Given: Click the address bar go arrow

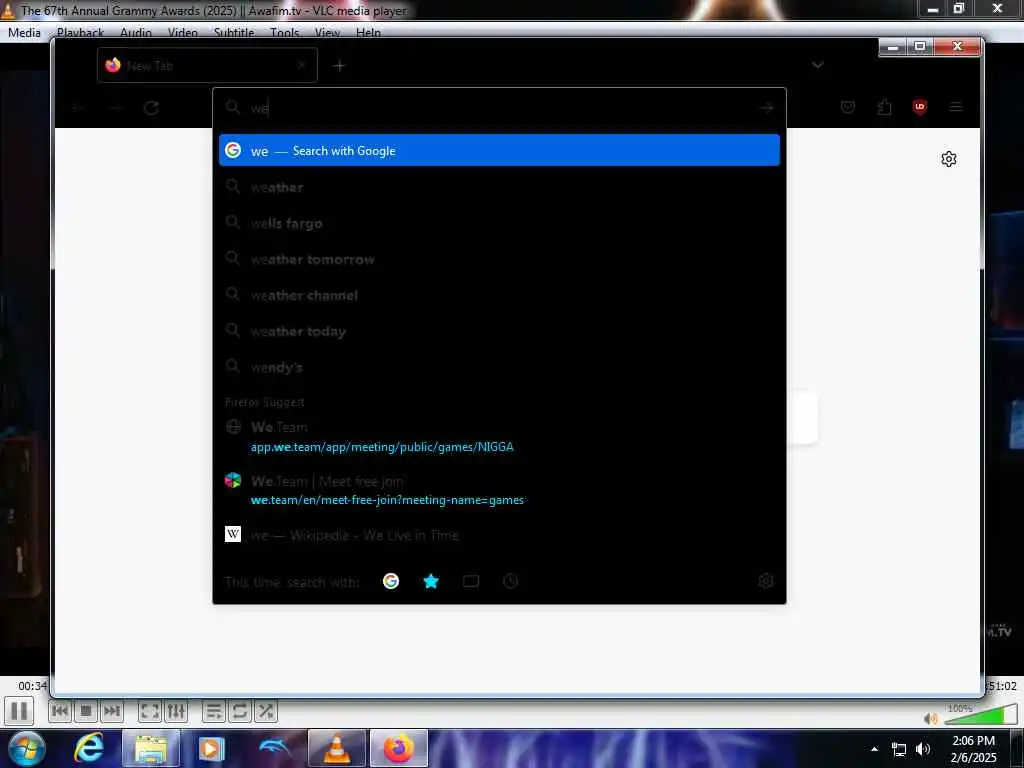Looking at the screenshot, I should click(766, 108).
